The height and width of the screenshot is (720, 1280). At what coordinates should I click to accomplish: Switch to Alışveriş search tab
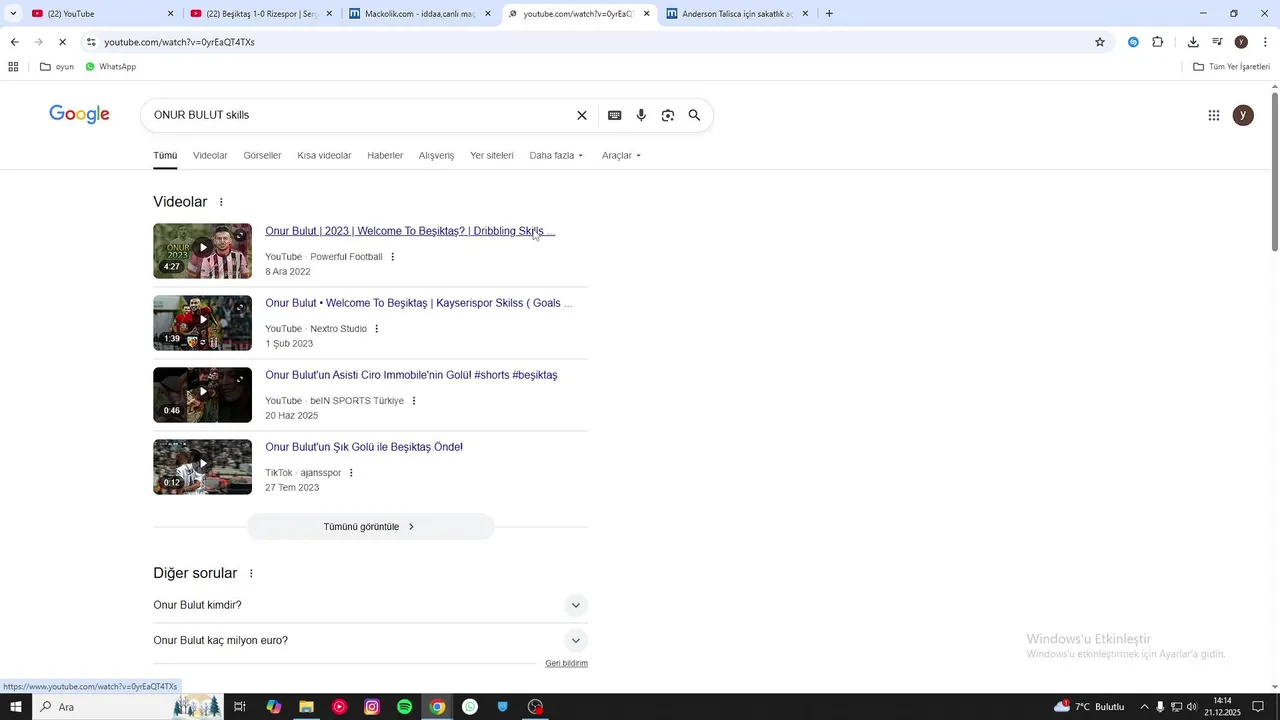436,156
